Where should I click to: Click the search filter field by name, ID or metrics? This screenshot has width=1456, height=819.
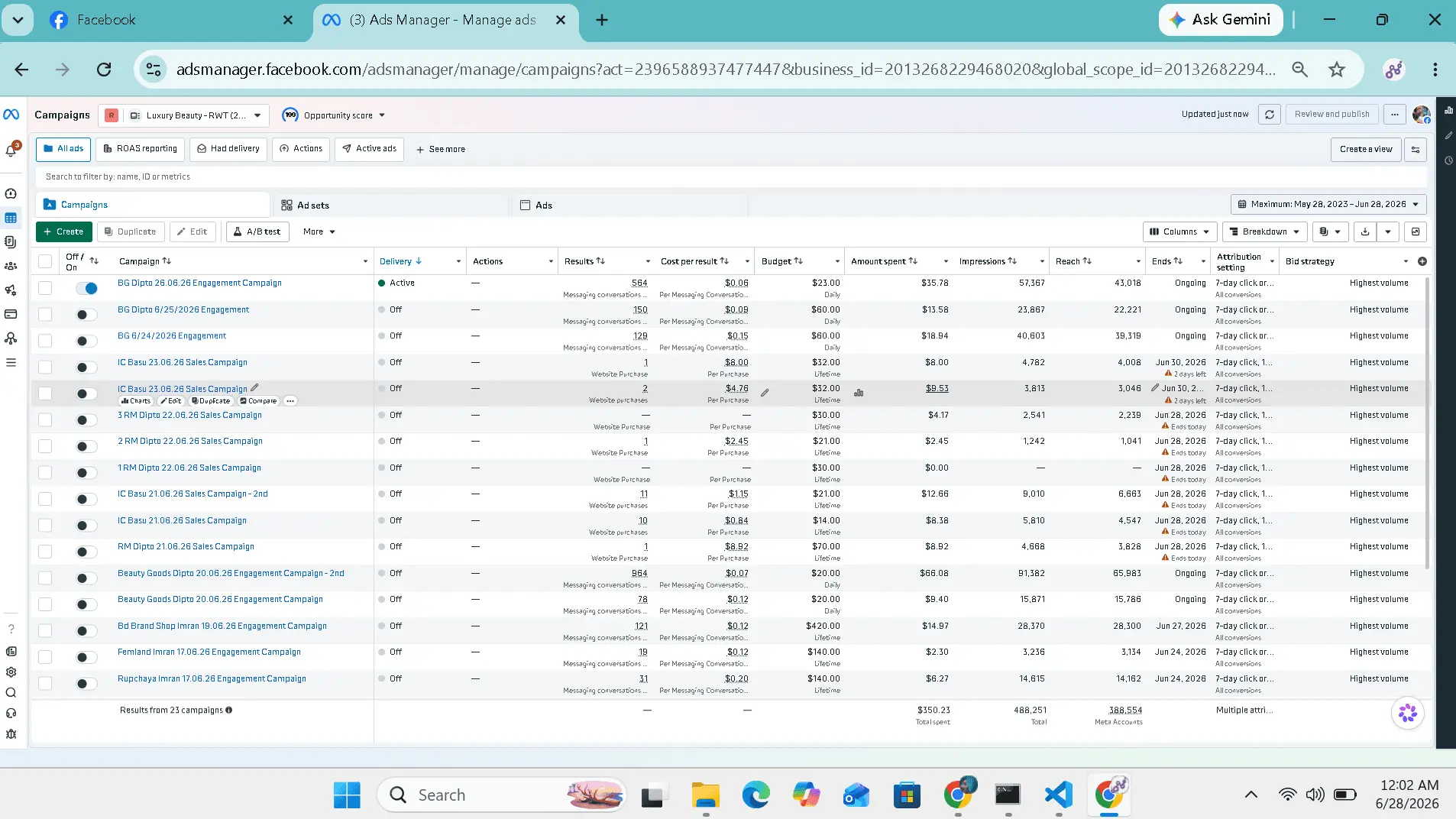[x=731, y=176]
